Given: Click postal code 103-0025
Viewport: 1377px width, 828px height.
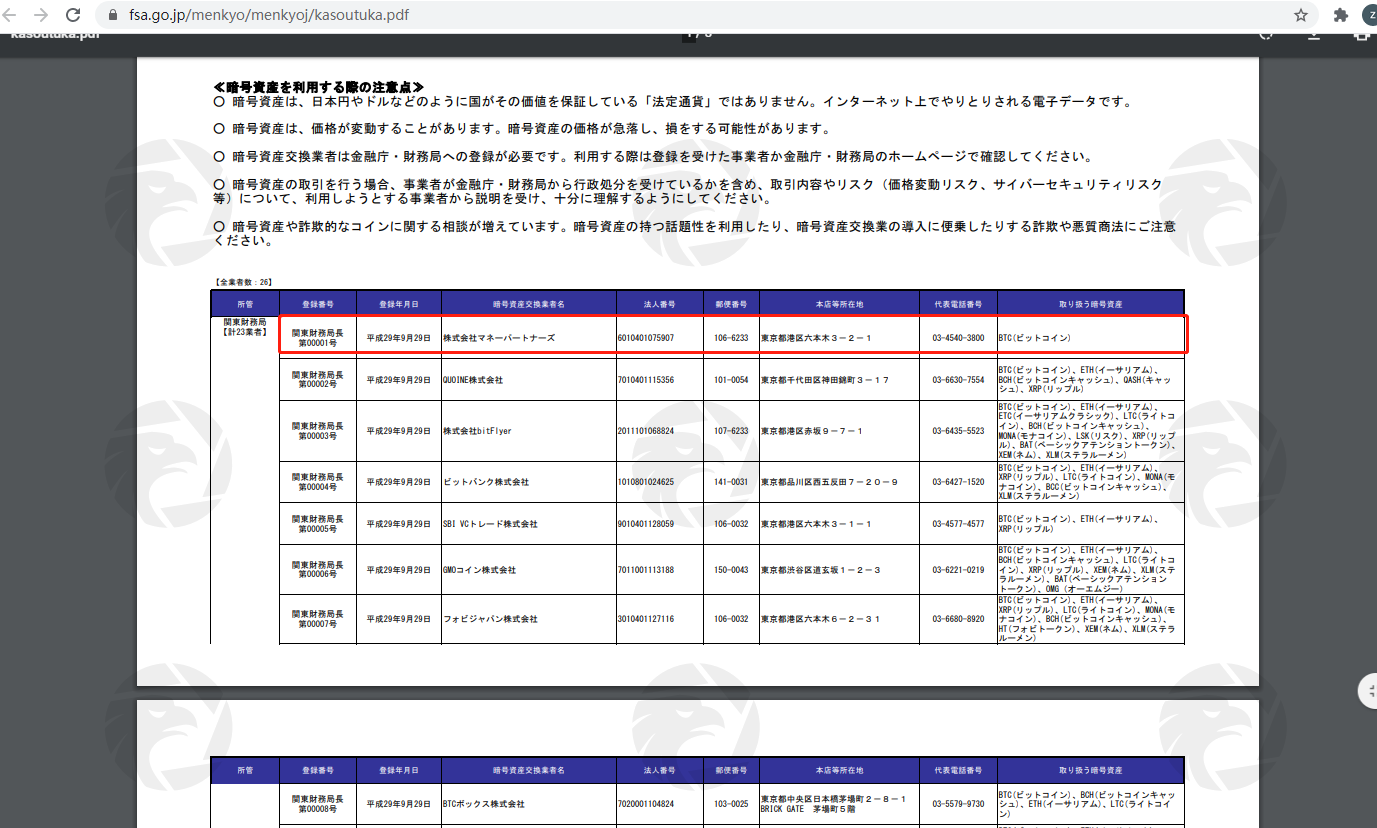Looking at the screenshot, I should point(731,804).
